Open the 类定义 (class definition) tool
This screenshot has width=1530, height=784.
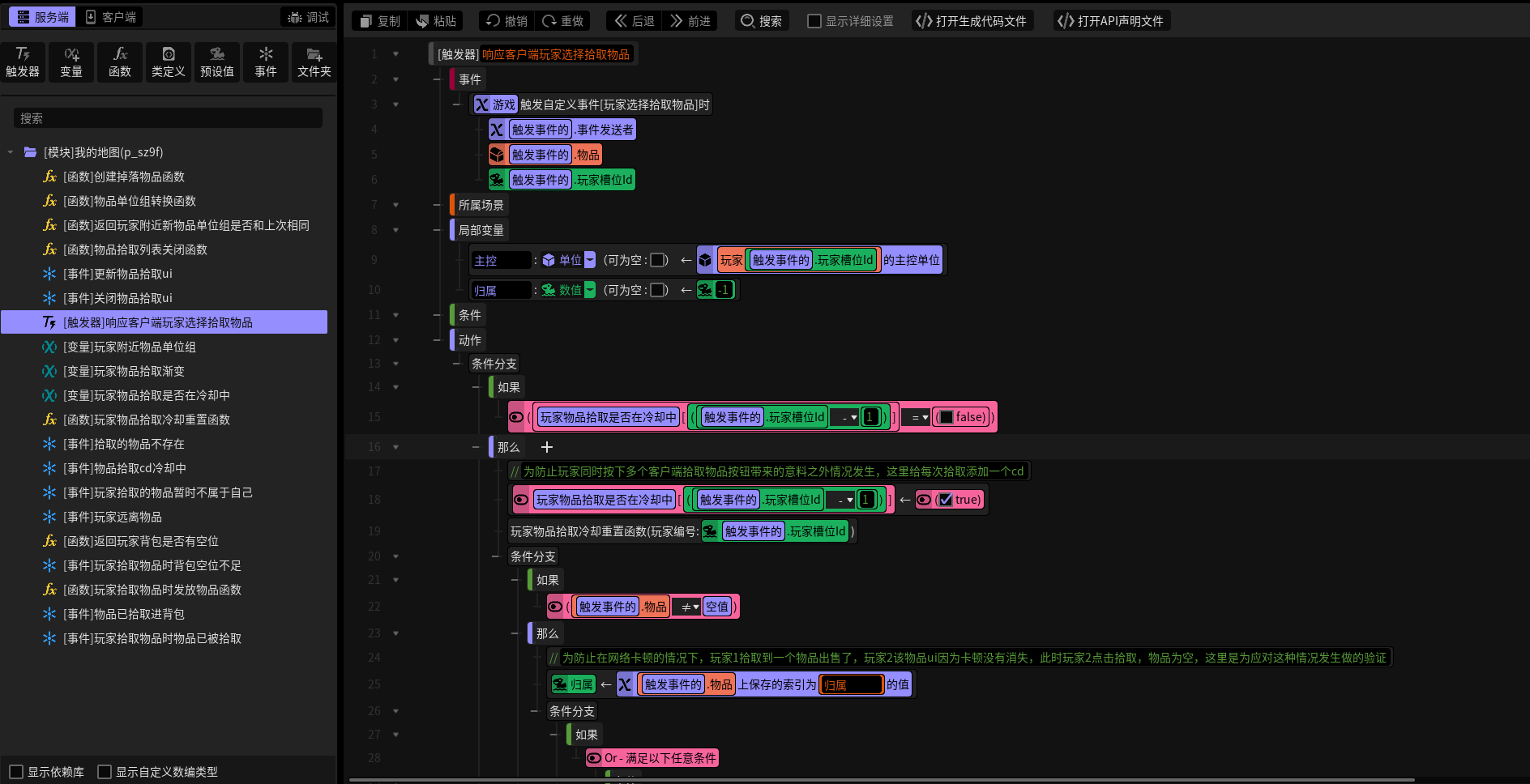pos(169,62)
